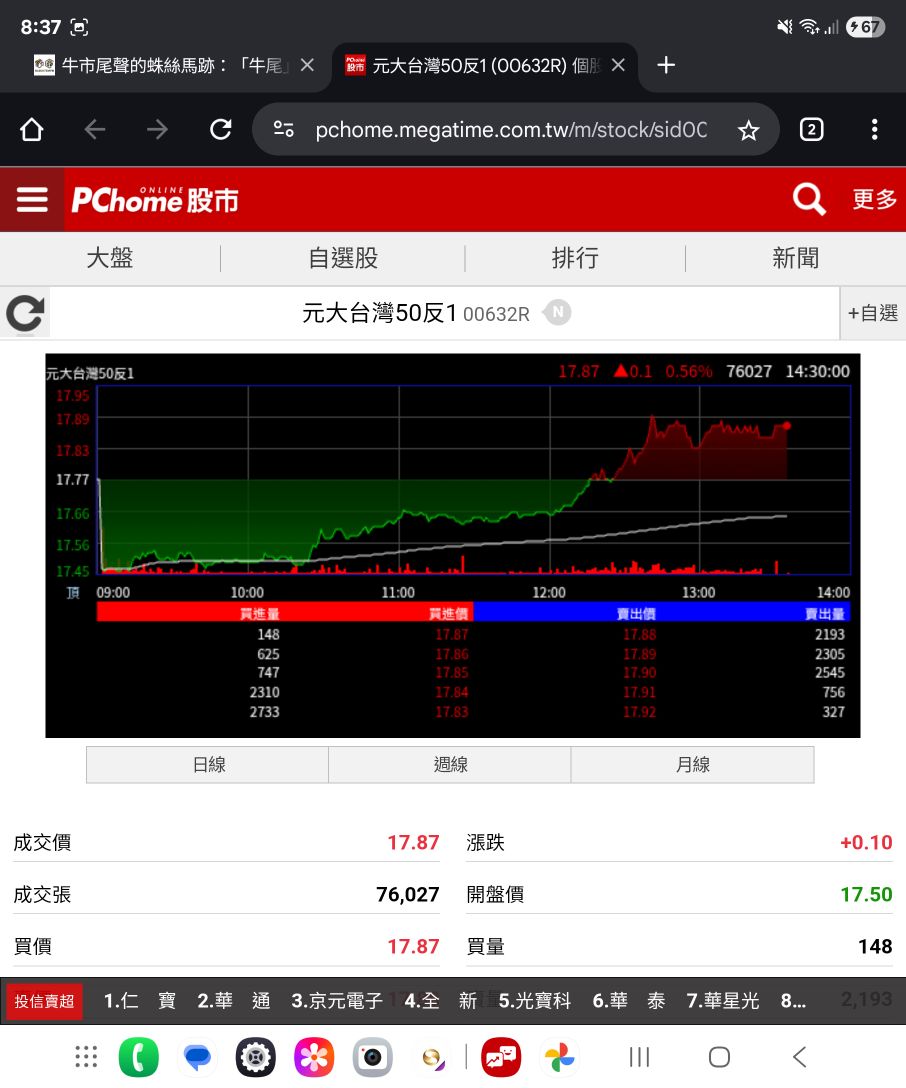
Task: Tap the search magnifier icon
Action: (x=809, y=200)
